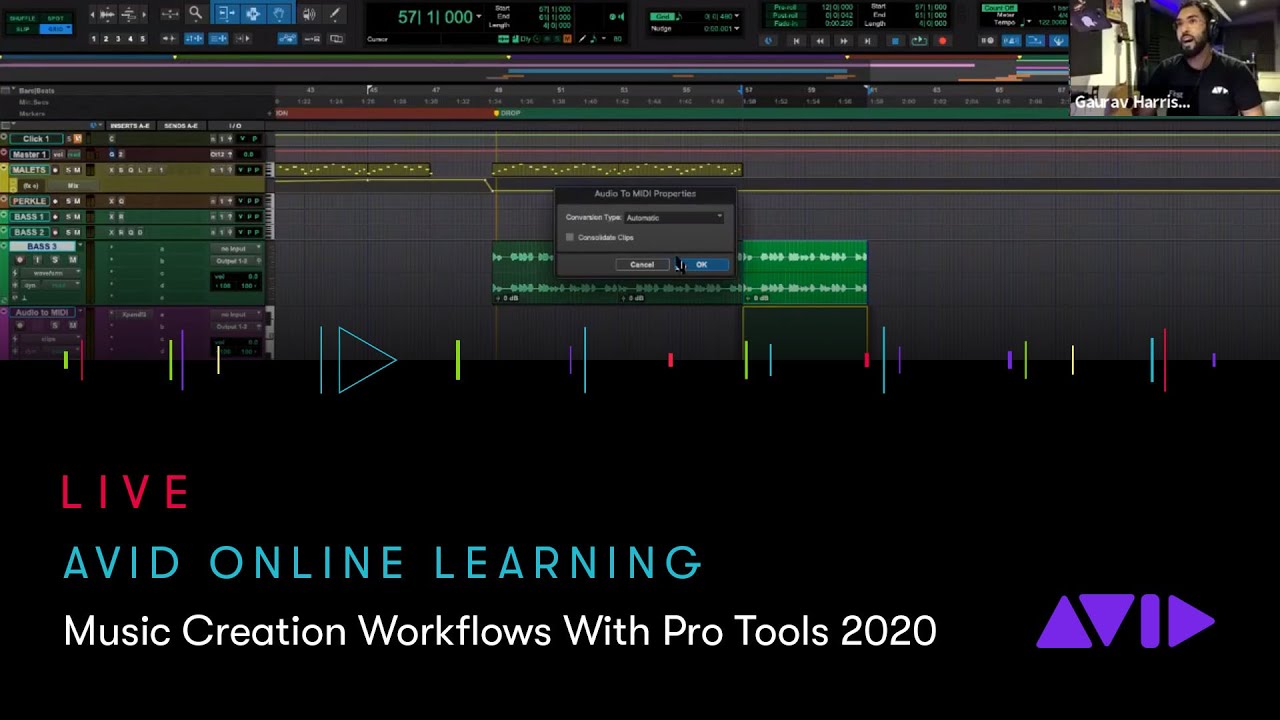The image size is (1280, 720).
Task: Click the red Record transport button
Action: pyautogui.click(x=942, y=41)
